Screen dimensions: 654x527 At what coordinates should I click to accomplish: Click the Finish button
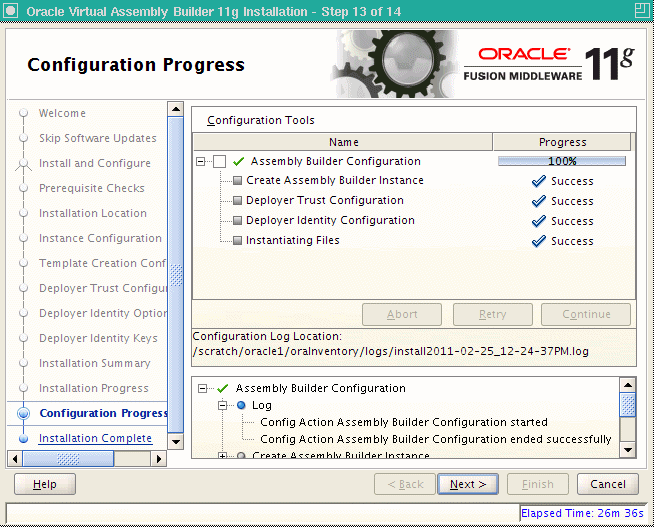538,484
